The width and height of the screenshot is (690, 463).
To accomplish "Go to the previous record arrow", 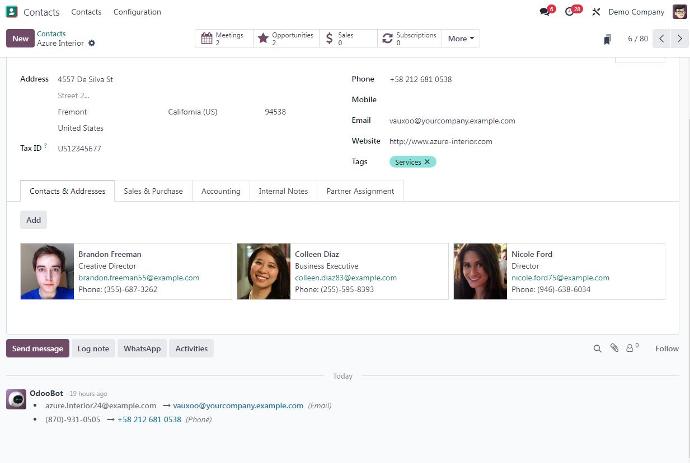I will [x=661, y=39].
